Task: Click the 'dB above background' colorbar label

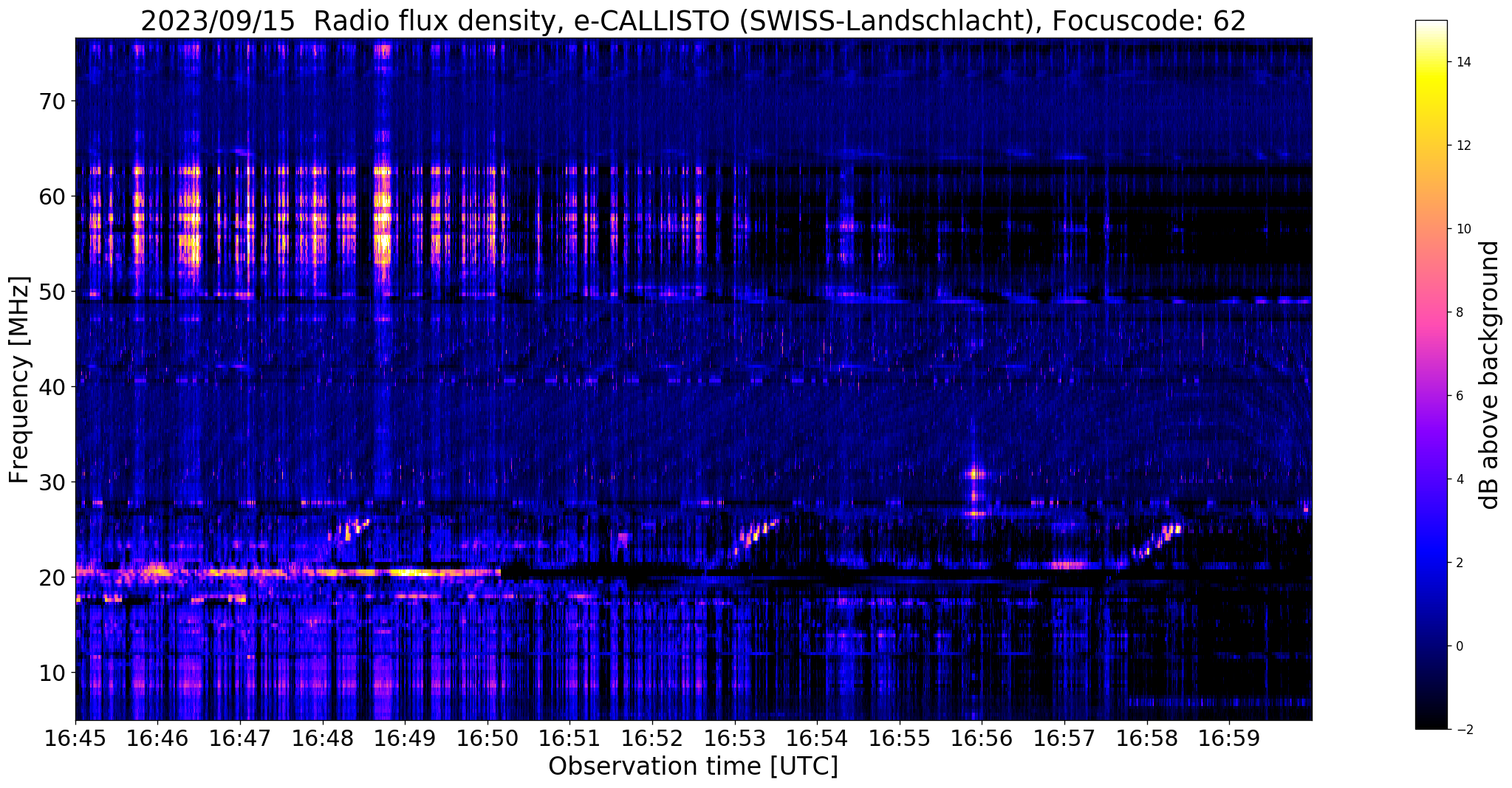Action: [x=1490, y=374]
